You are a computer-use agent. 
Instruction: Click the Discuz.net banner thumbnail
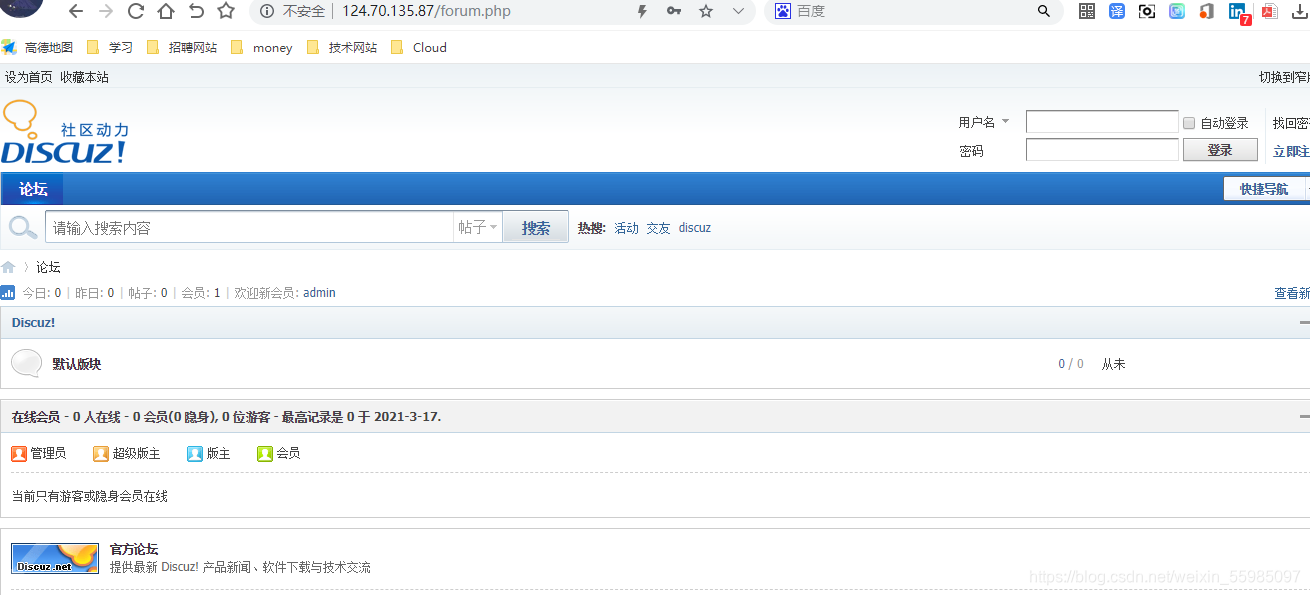pyautogui.click(x=55, y=558)
